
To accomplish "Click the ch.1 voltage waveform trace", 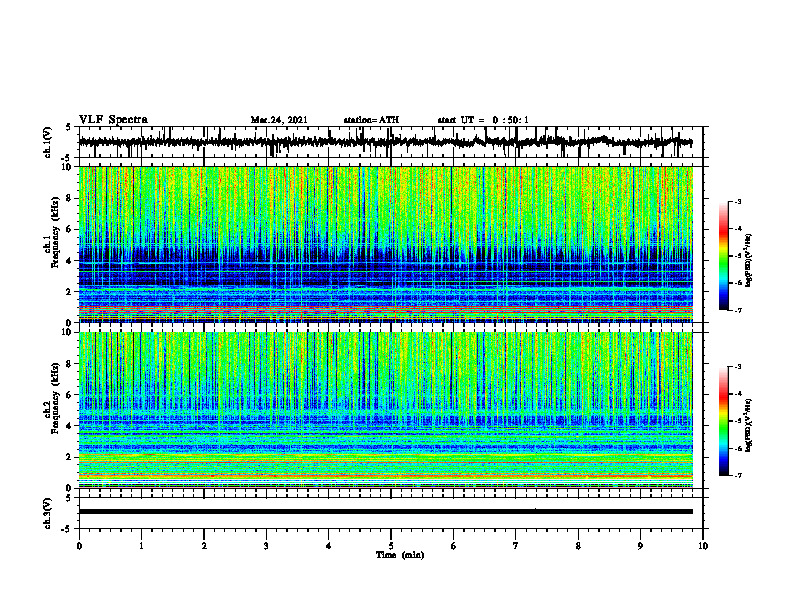I will pos(385,142).
